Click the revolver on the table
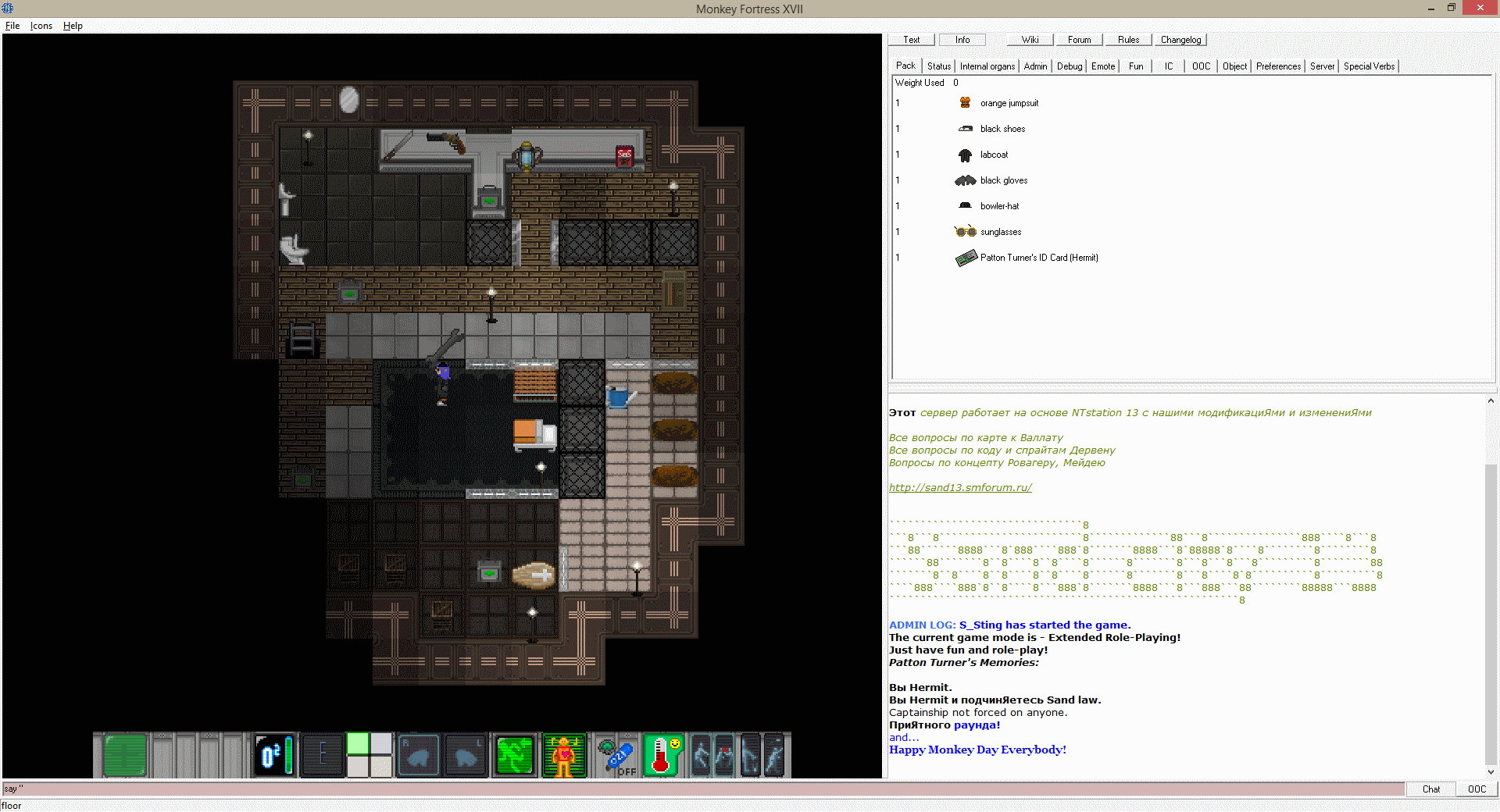Viewport: 1500px width, 812px height. click(447, 141)
